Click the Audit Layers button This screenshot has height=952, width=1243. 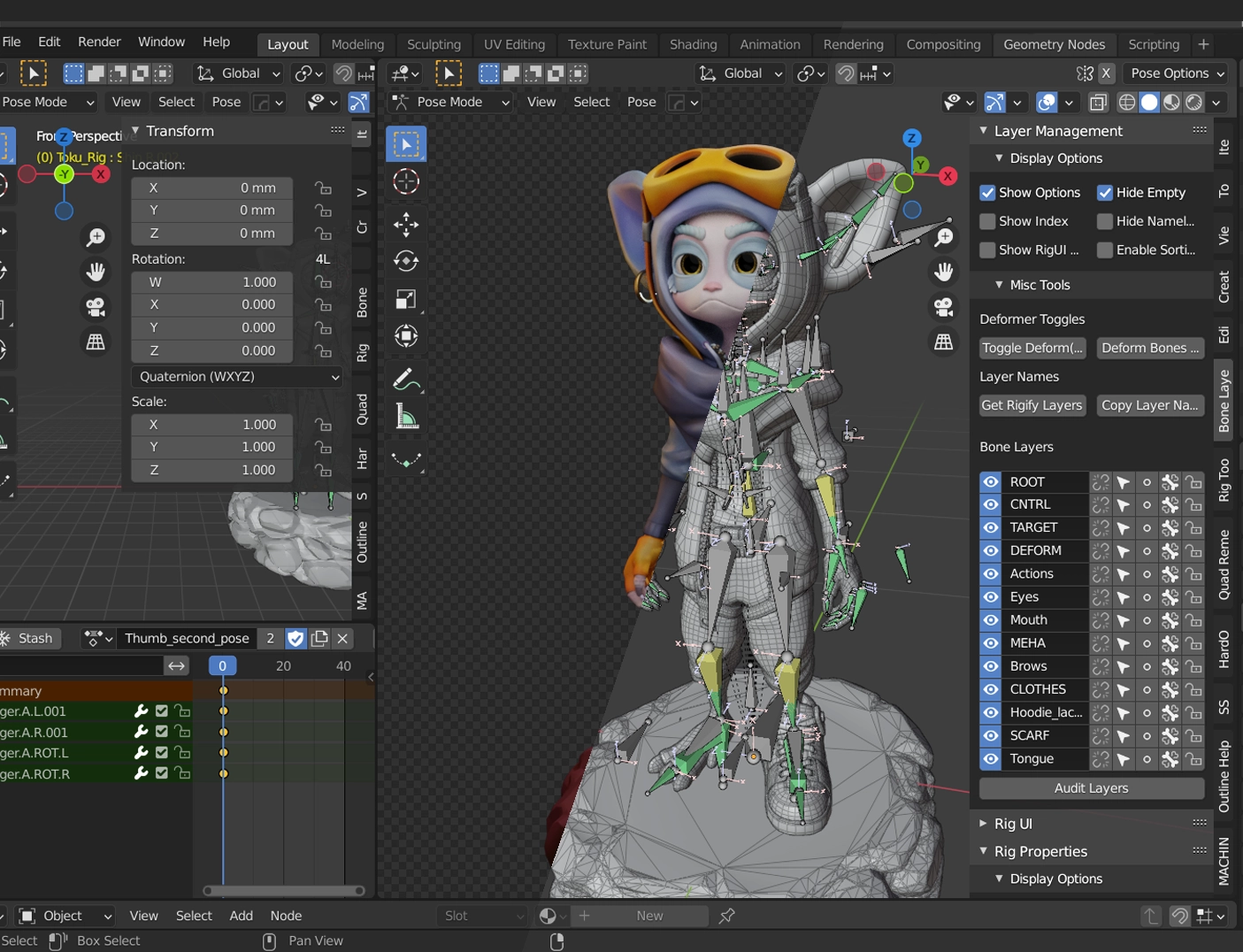click(1091, 788)
